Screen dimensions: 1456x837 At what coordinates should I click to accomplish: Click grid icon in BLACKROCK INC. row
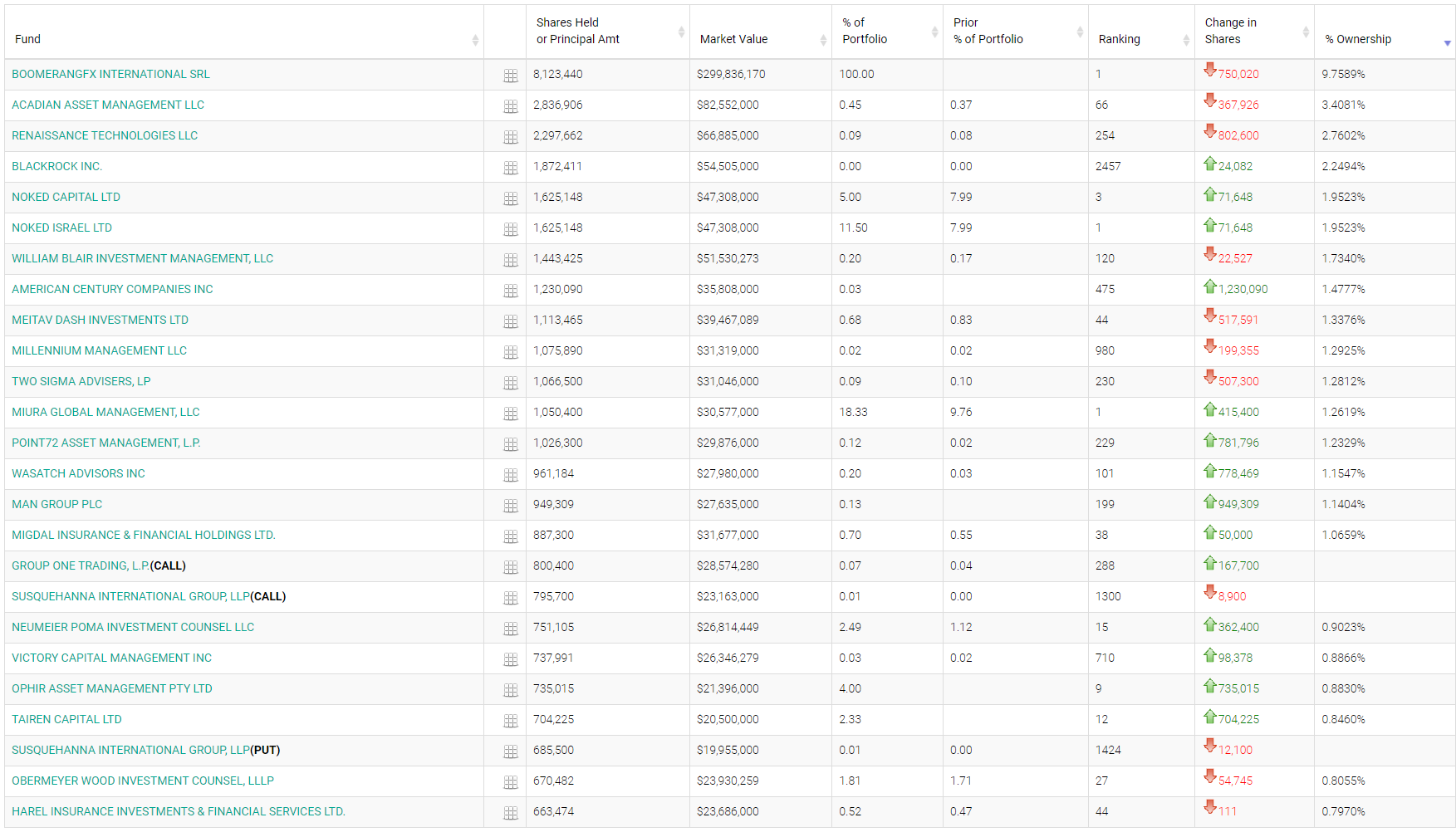tap(511, 168)
